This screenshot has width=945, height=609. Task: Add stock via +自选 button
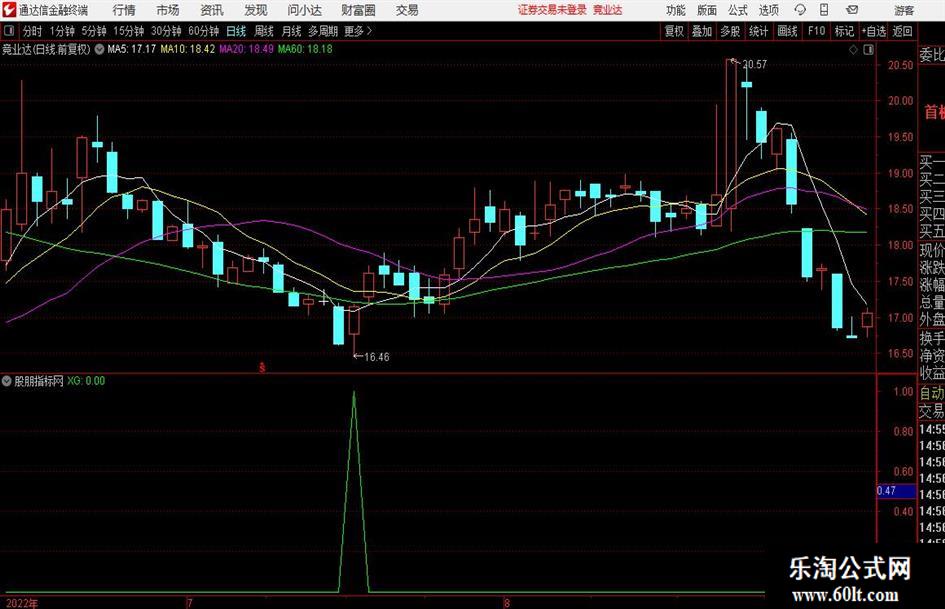pyautogui.click(x=874, y=31)
